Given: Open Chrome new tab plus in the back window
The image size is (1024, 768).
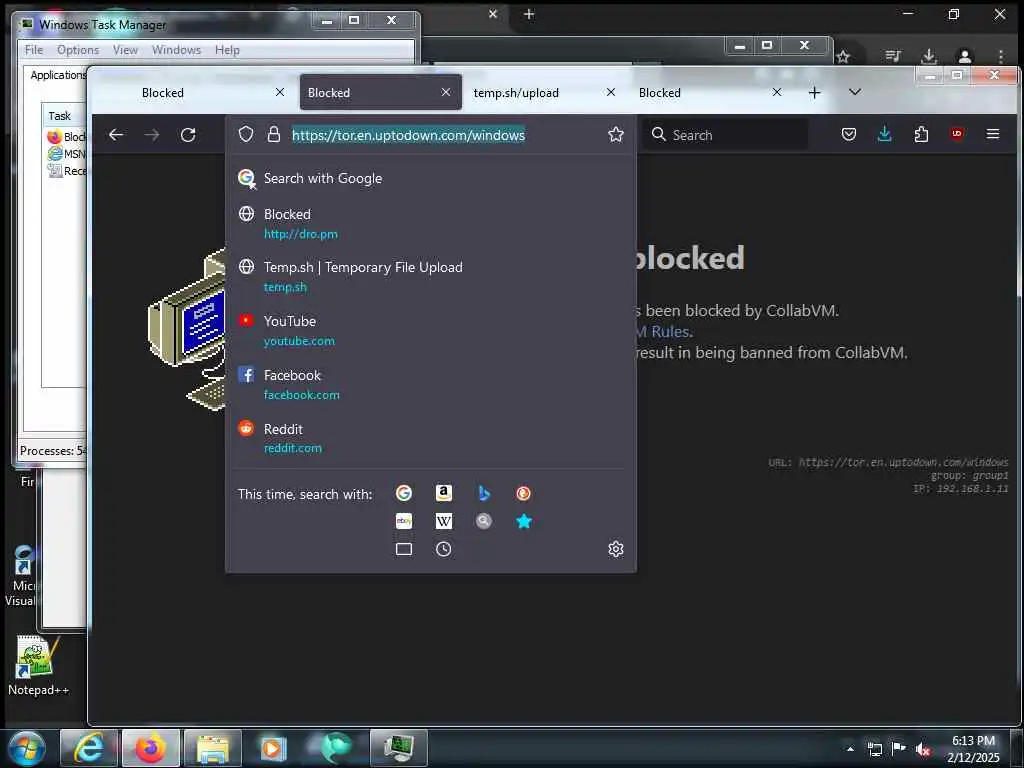Looking at the screenshot, I should coord(529,14).
